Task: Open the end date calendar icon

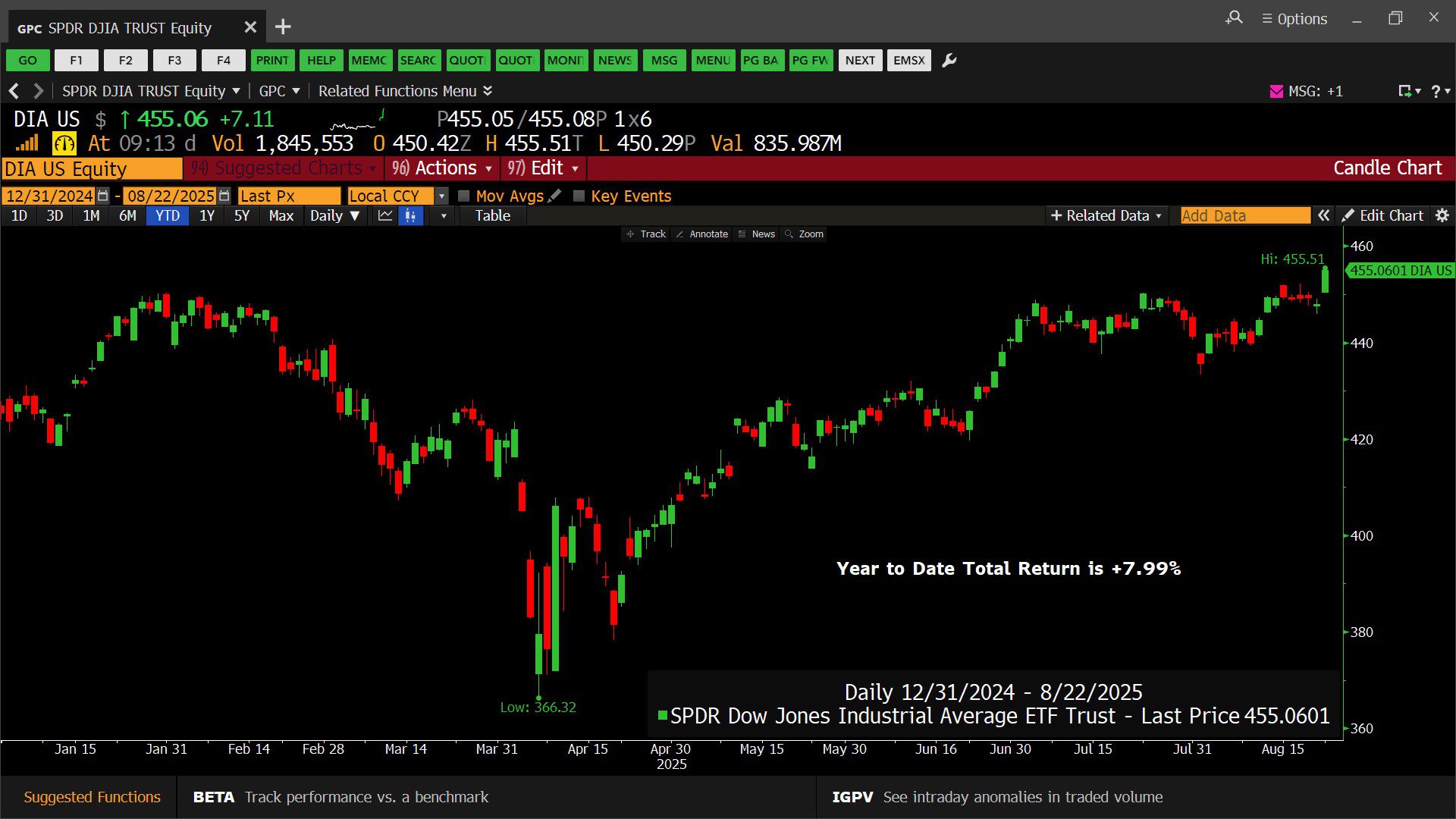Action: tap(224, 196)
